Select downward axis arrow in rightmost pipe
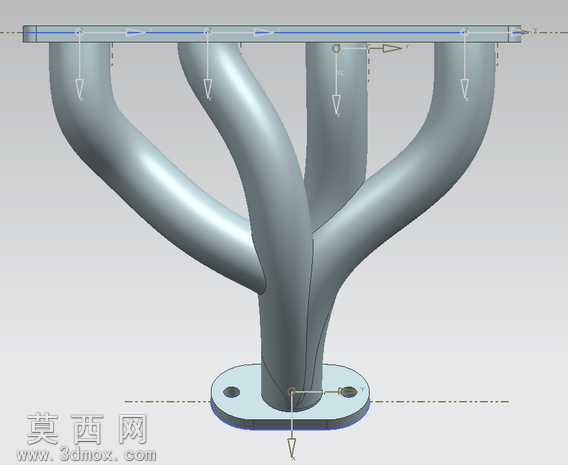568x465 pixels. click(465, 89)
